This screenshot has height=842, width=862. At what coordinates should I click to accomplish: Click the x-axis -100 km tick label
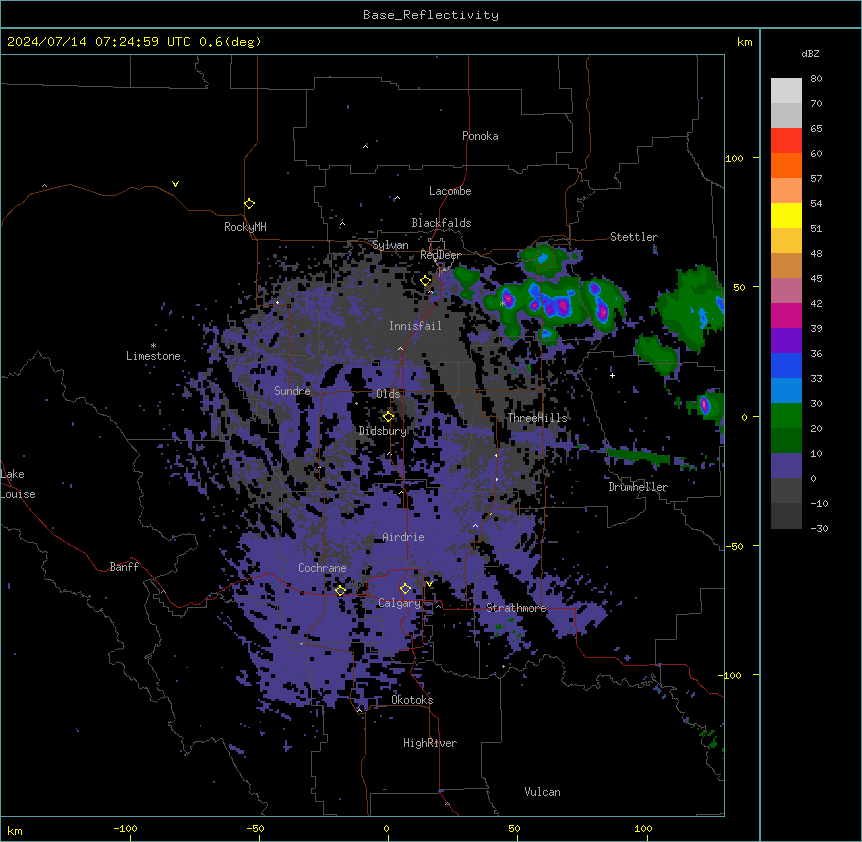(125, 828)
